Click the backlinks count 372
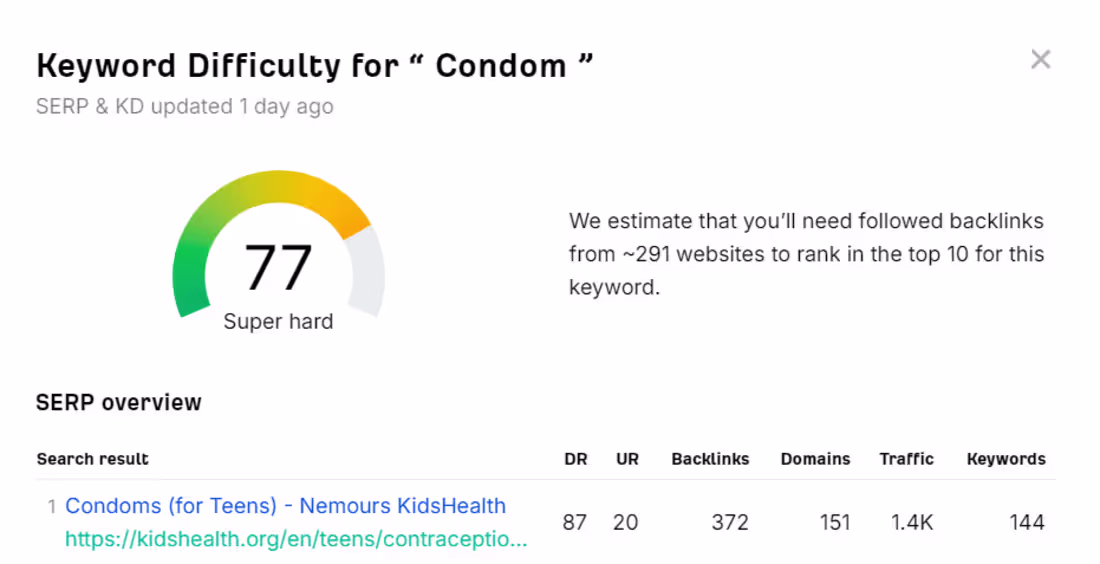The width and height of the screenshot is (1100, 564). [x=730, y=522]
